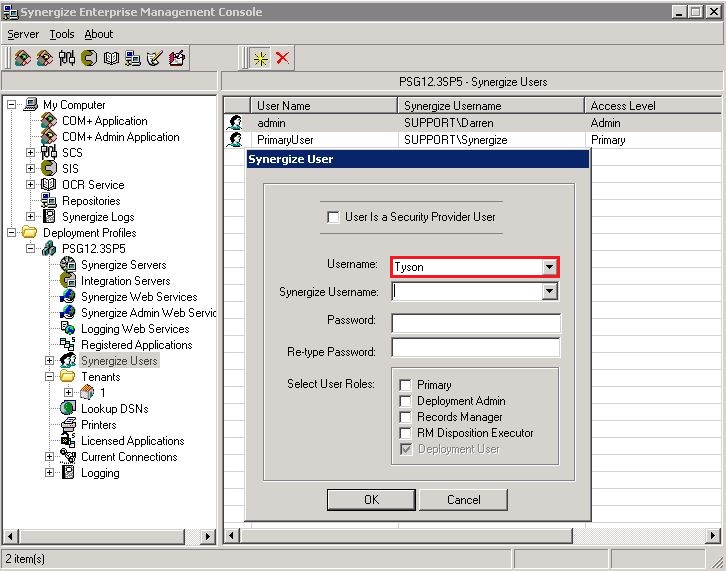Select the Logging tree item
The image size is (726, 571).
tap(100, 473)
